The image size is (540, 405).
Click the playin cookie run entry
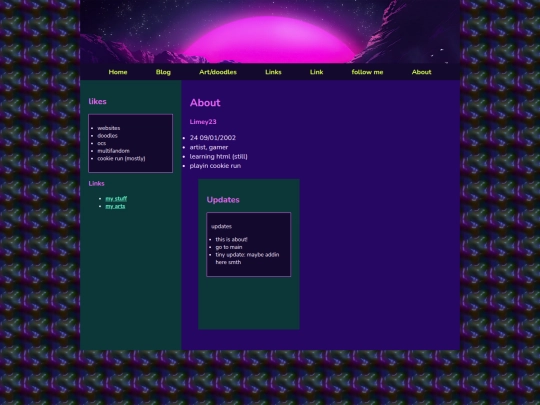coord(215,166)
